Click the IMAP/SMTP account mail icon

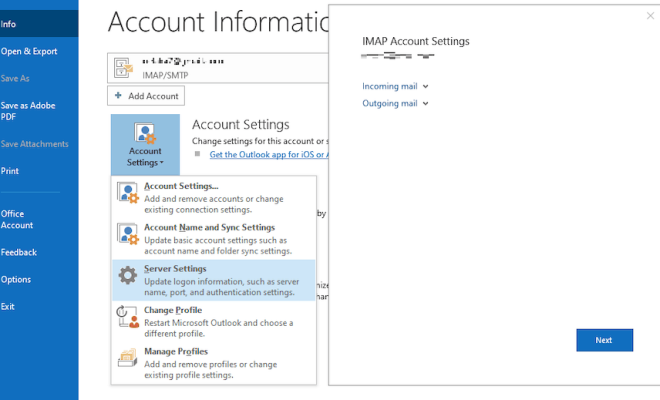123,68
